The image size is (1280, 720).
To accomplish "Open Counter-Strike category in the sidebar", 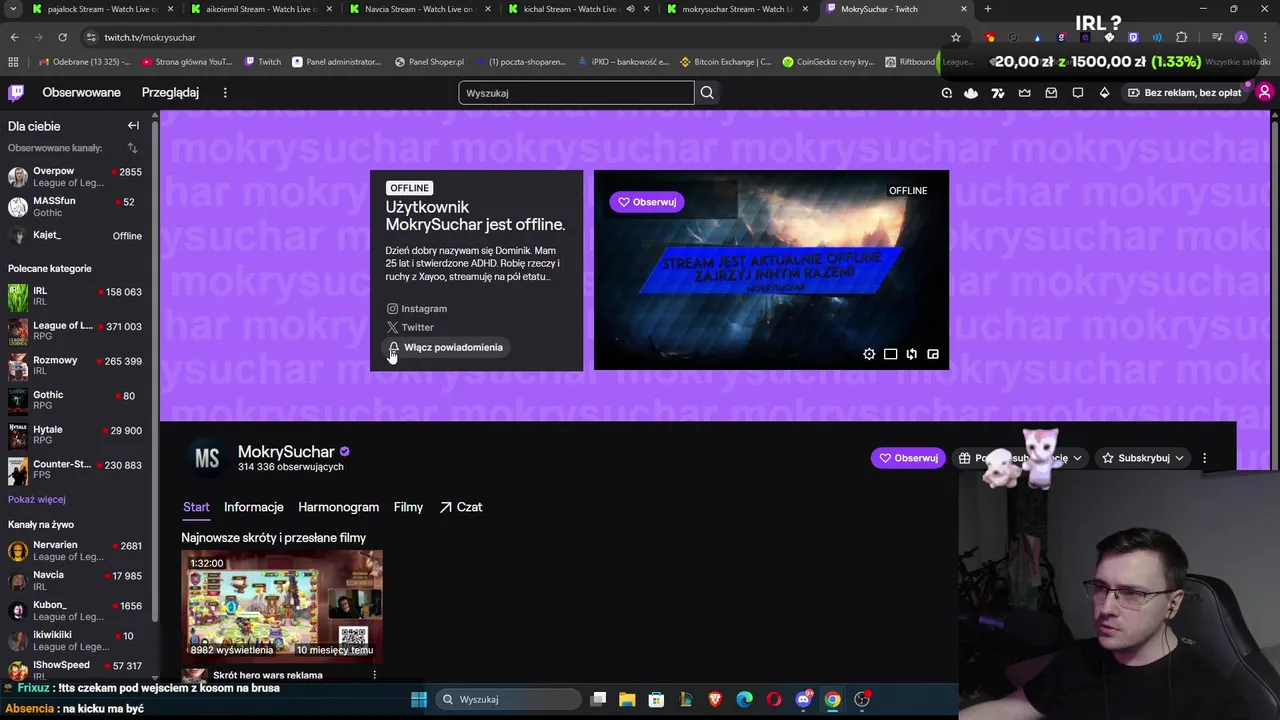I will (76, 470).
